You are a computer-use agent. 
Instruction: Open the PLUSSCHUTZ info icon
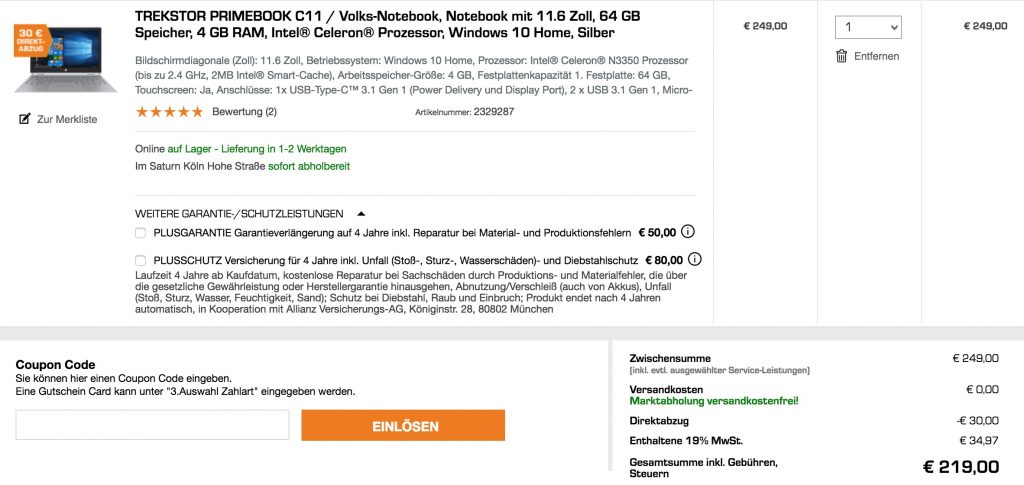point(695,260)
